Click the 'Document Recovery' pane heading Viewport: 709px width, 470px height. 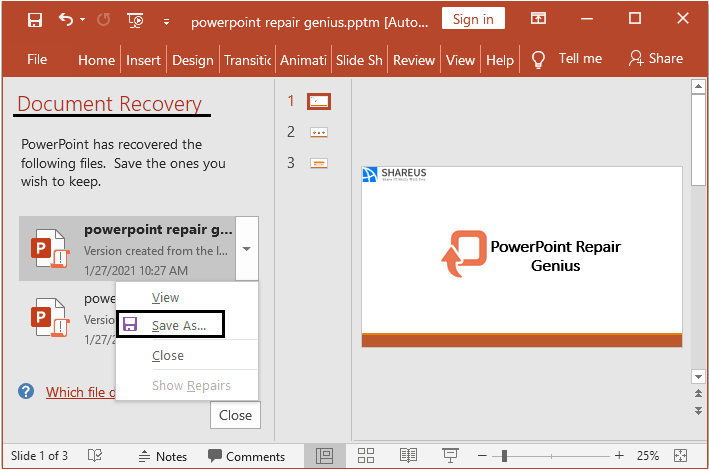tap(109, 104)
